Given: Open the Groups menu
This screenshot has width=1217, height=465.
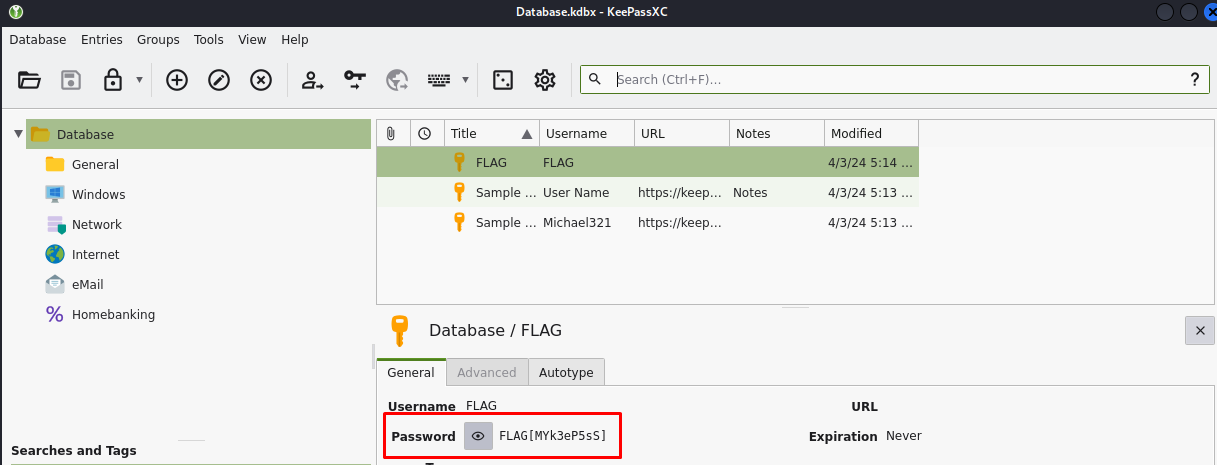Looking at the screenshot, I should [x=158, y=40].
